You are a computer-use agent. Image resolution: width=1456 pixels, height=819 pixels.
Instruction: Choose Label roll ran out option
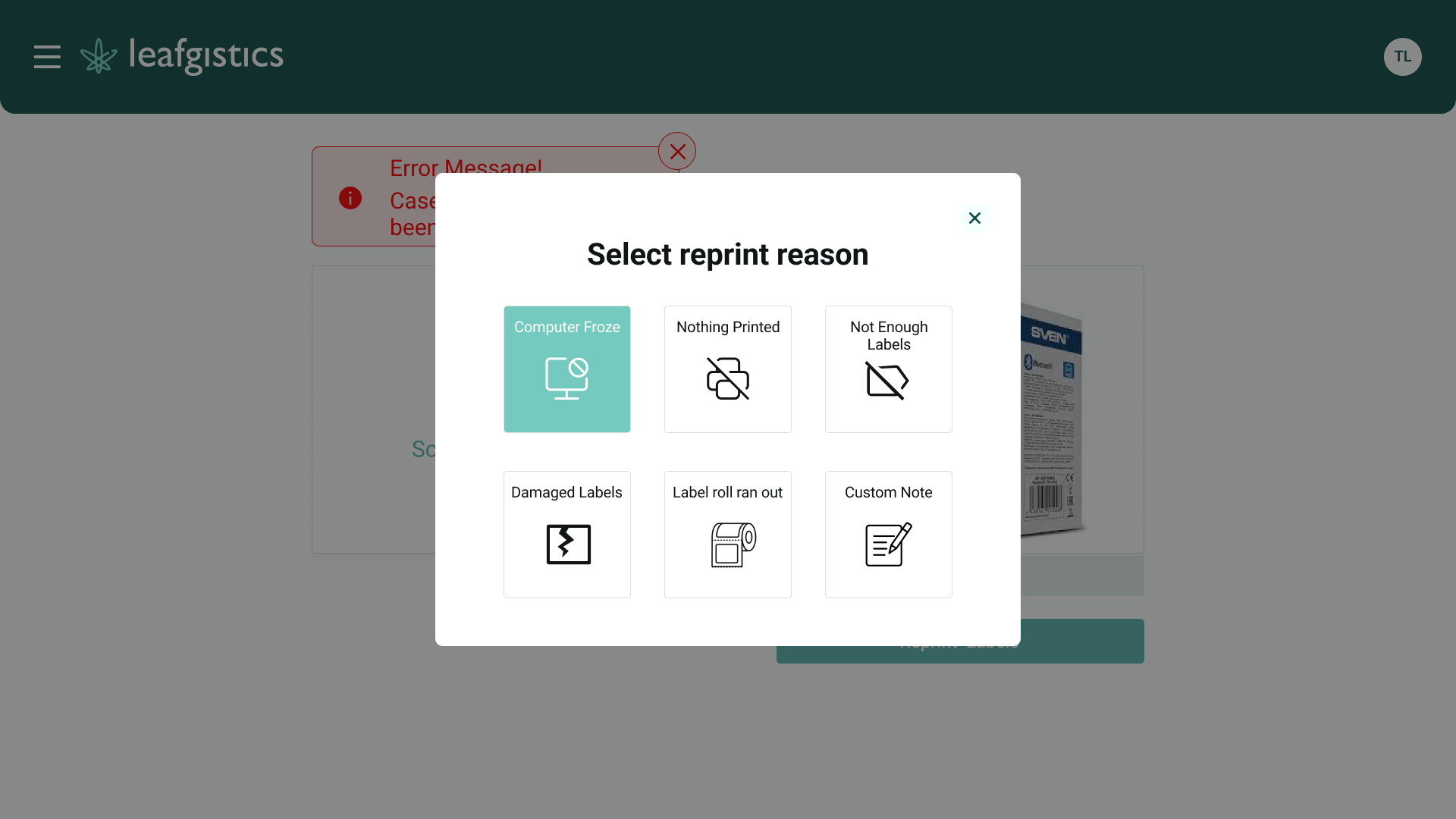click(728, 535)
